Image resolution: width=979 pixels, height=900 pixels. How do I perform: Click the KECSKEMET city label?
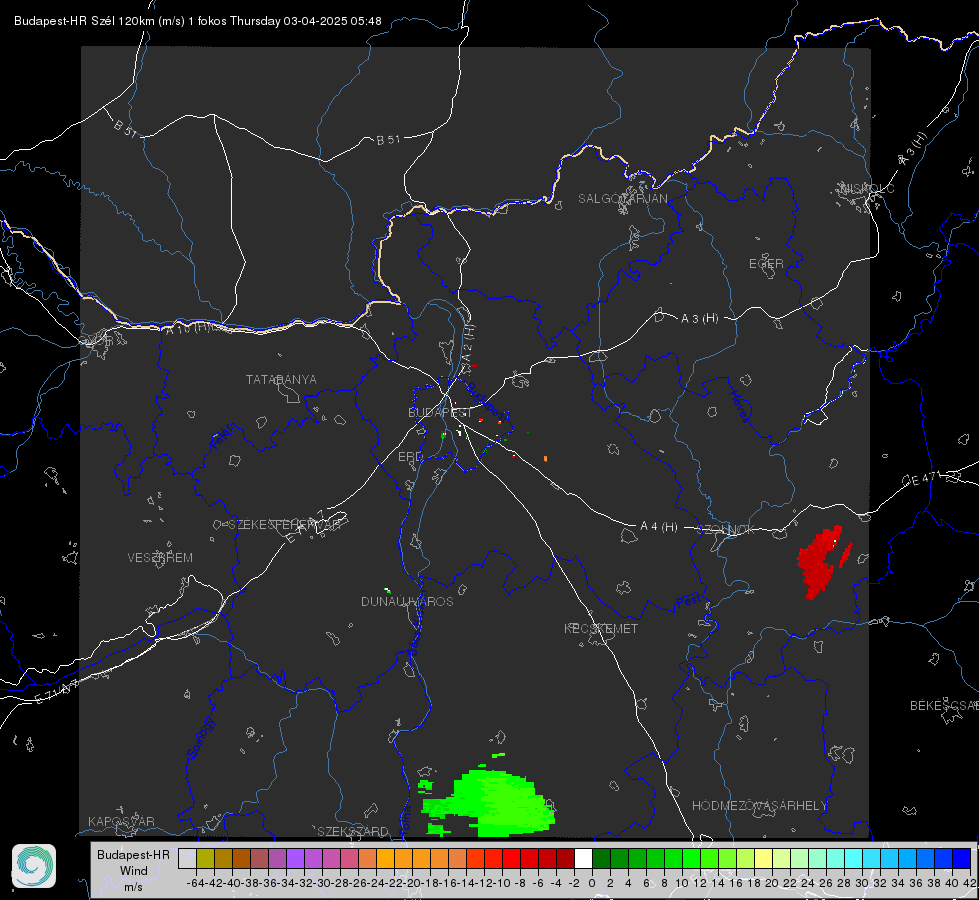(x=601, y=628)
